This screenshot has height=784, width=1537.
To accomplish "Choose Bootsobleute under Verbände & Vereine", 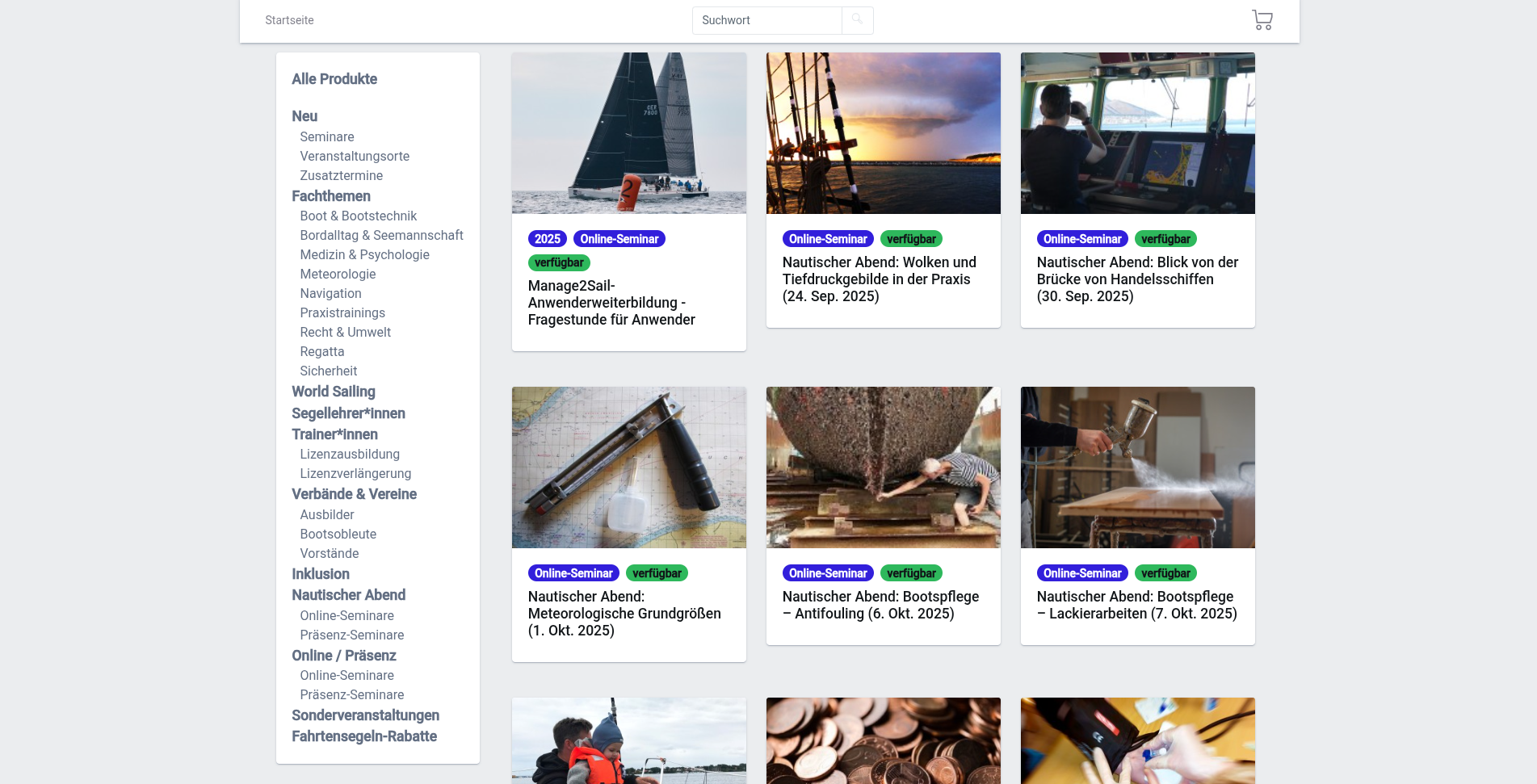I will [338, 535].
